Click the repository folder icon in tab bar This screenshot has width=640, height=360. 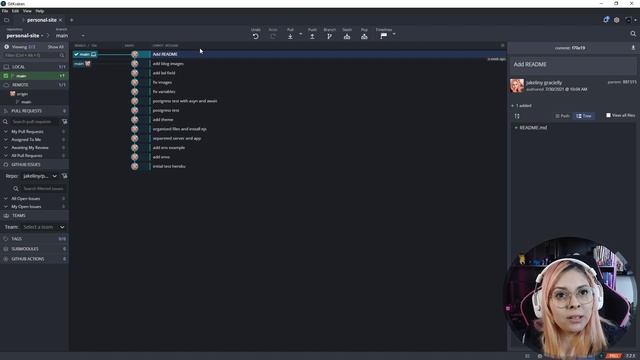(x=7, y=20)
